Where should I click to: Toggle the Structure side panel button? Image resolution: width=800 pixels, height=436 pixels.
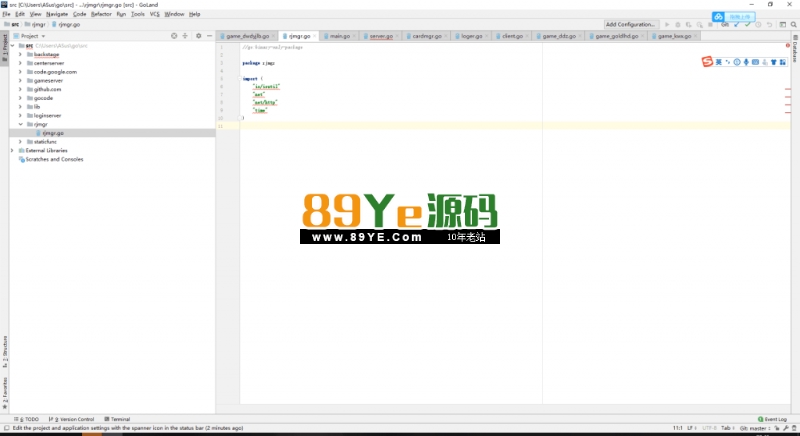tap(5, 351)
